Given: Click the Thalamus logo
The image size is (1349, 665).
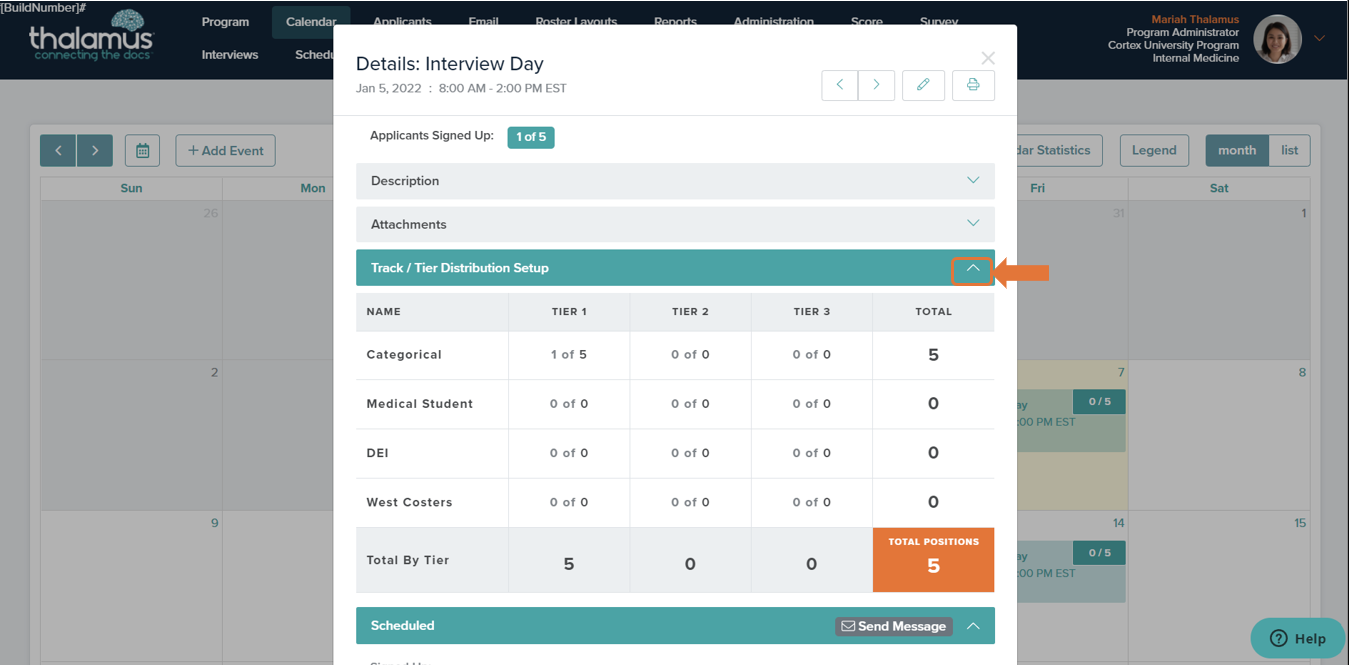Looking at the screenshot, I should pyautogui.click(x=92, y=36).
